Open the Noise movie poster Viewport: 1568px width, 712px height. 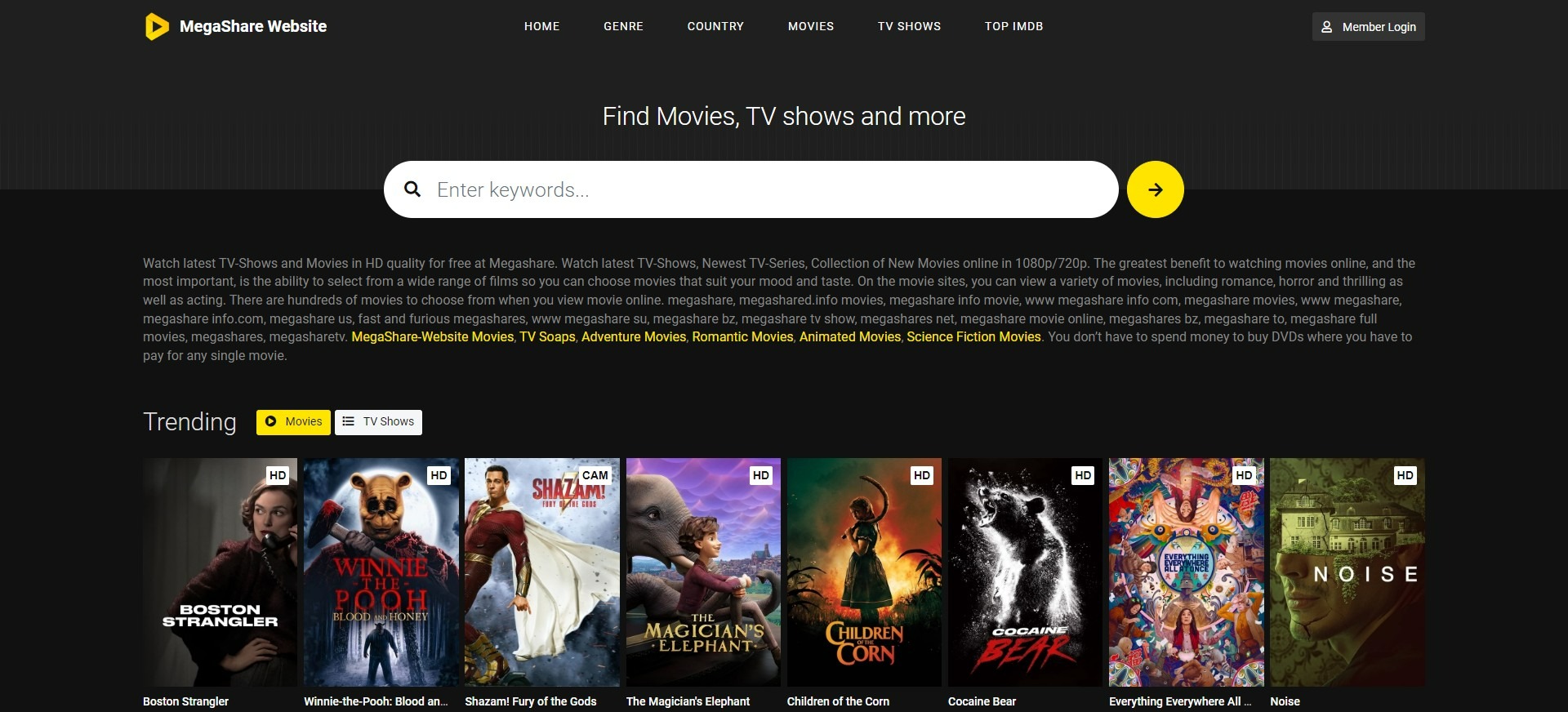(1347, 572)
